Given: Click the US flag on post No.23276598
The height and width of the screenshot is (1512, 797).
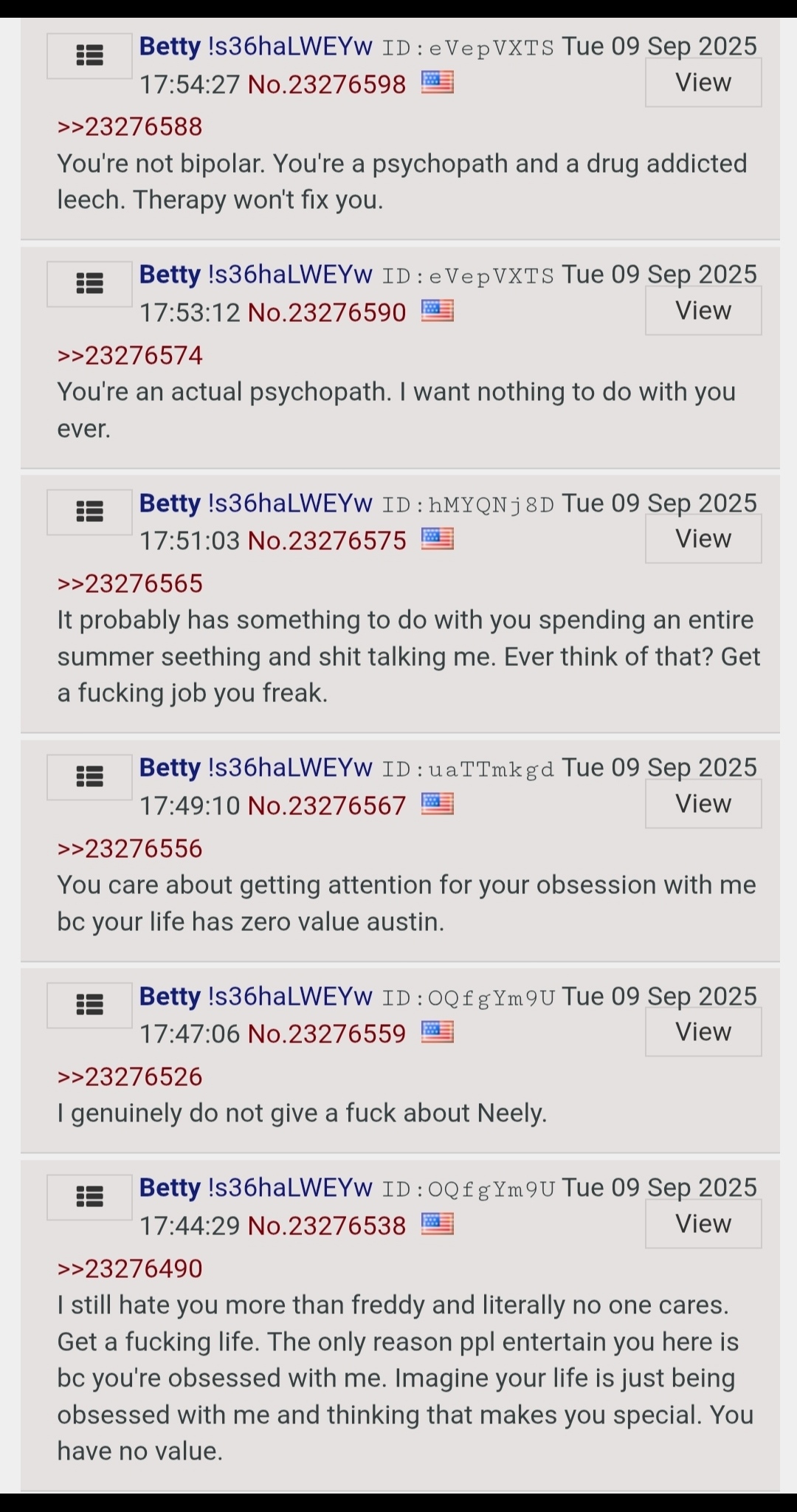Looking at the screenshot, I should tap(438, 82).
